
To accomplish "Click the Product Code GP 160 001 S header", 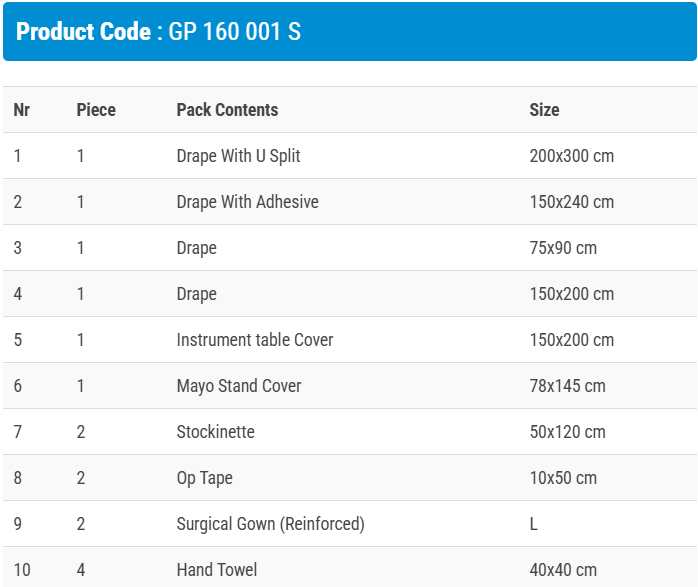I will (x=159, y=31).
